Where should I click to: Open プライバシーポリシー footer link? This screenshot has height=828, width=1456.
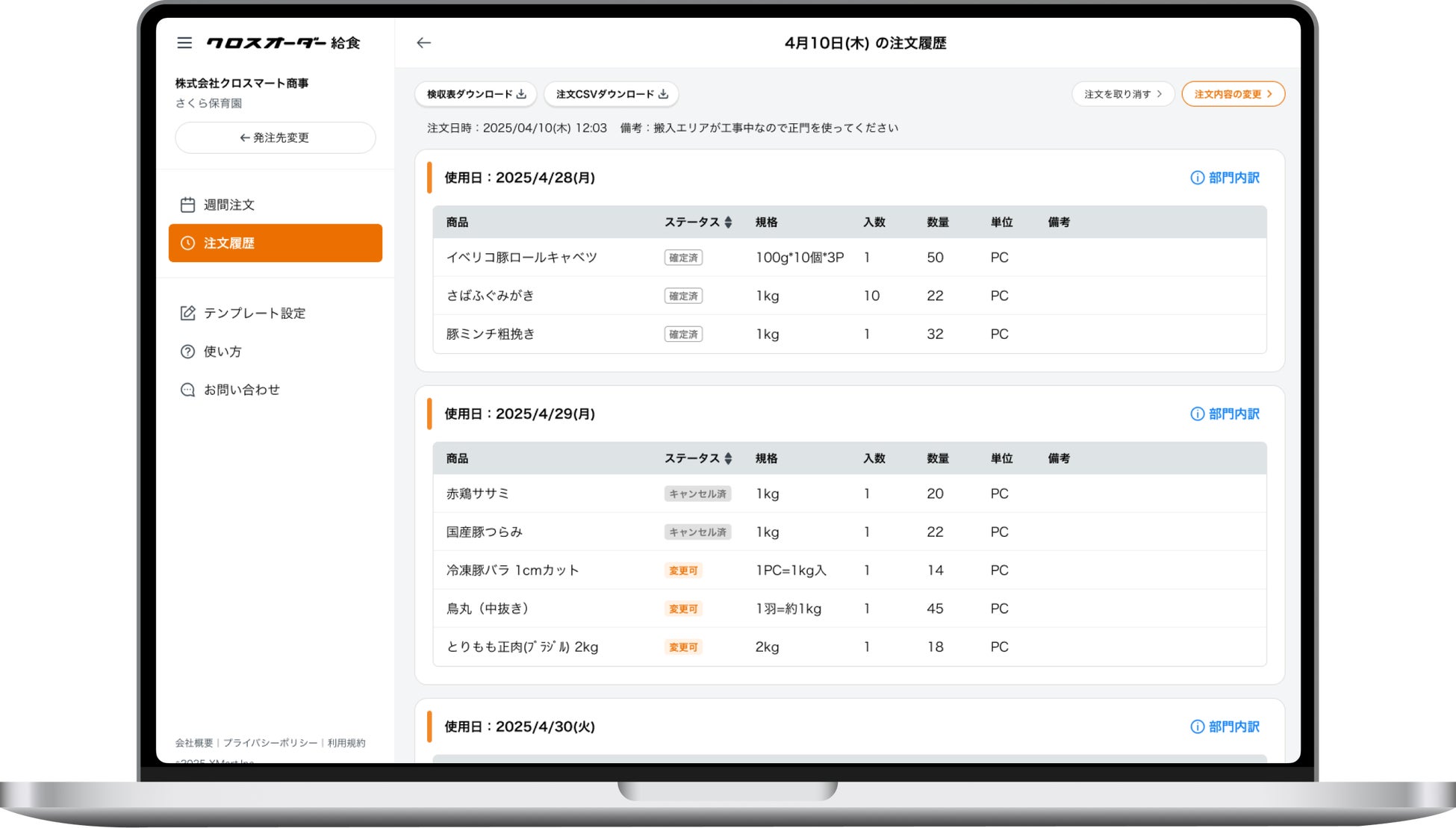[270, 743]
